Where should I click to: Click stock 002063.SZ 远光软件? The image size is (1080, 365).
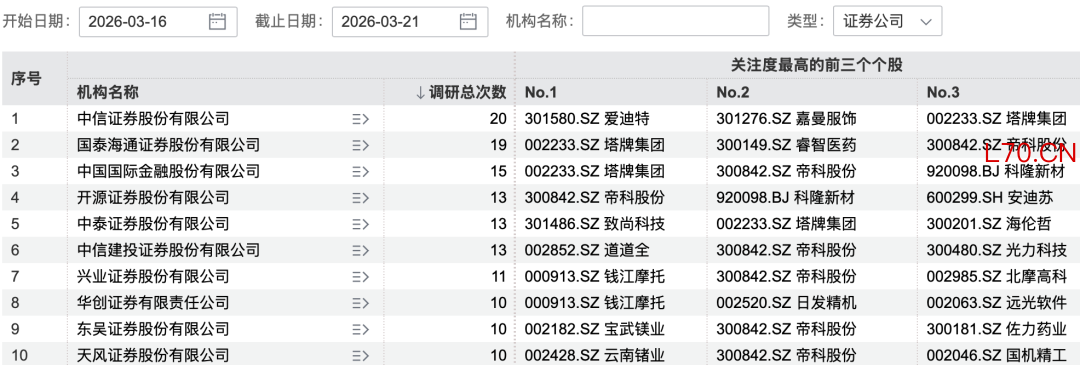(997, 304)
